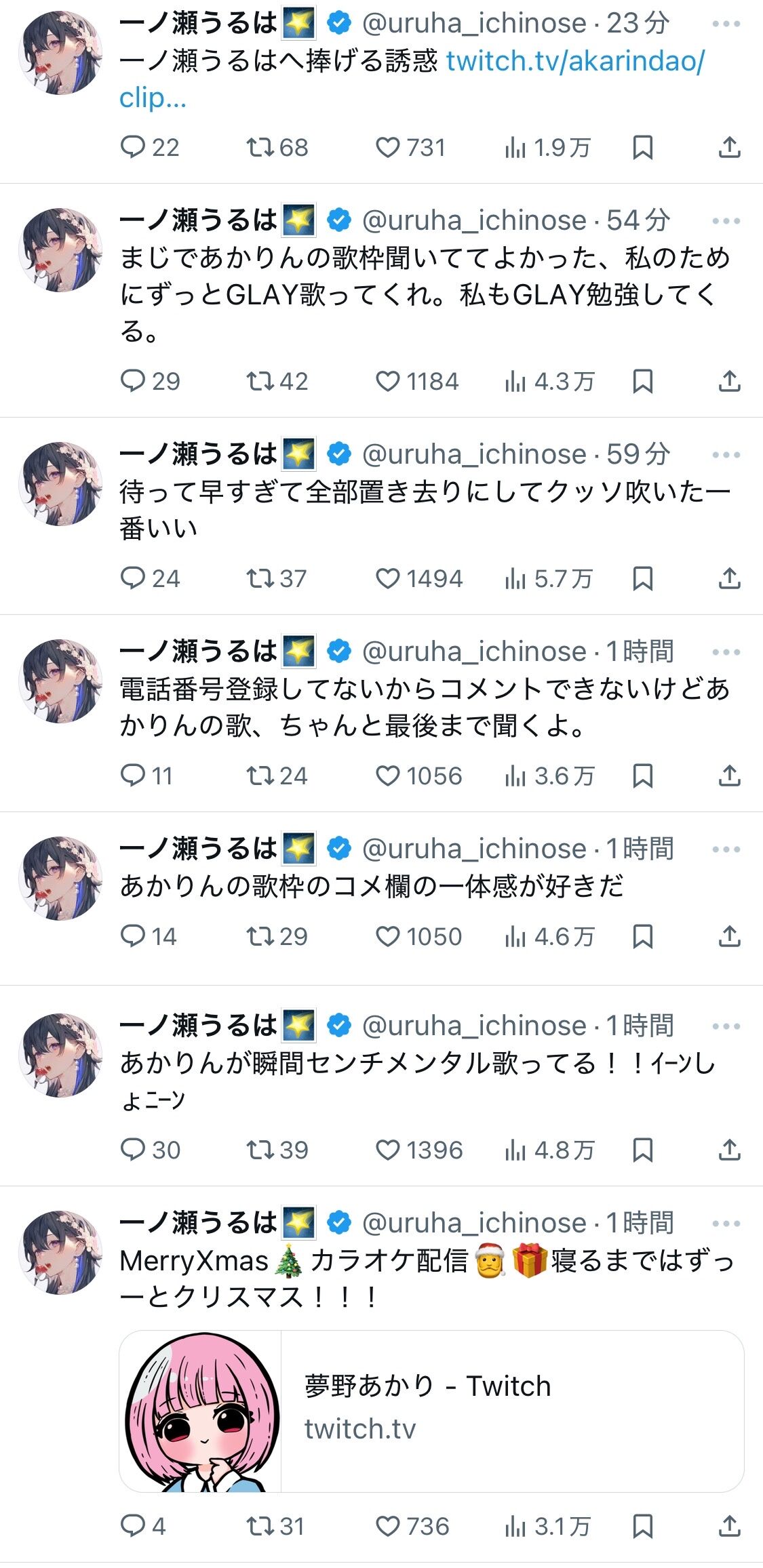
Task: Retweet the tweet with 68 retweets
Action: tap(277, 147)
